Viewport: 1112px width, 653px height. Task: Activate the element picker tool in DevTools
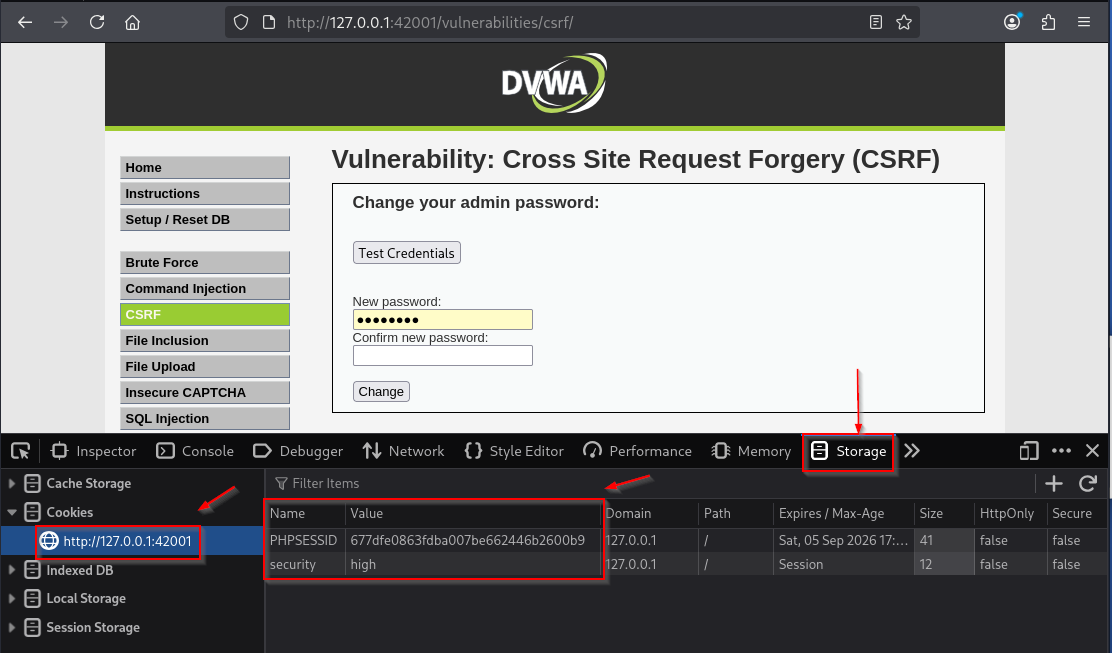(x=21, y=451)
